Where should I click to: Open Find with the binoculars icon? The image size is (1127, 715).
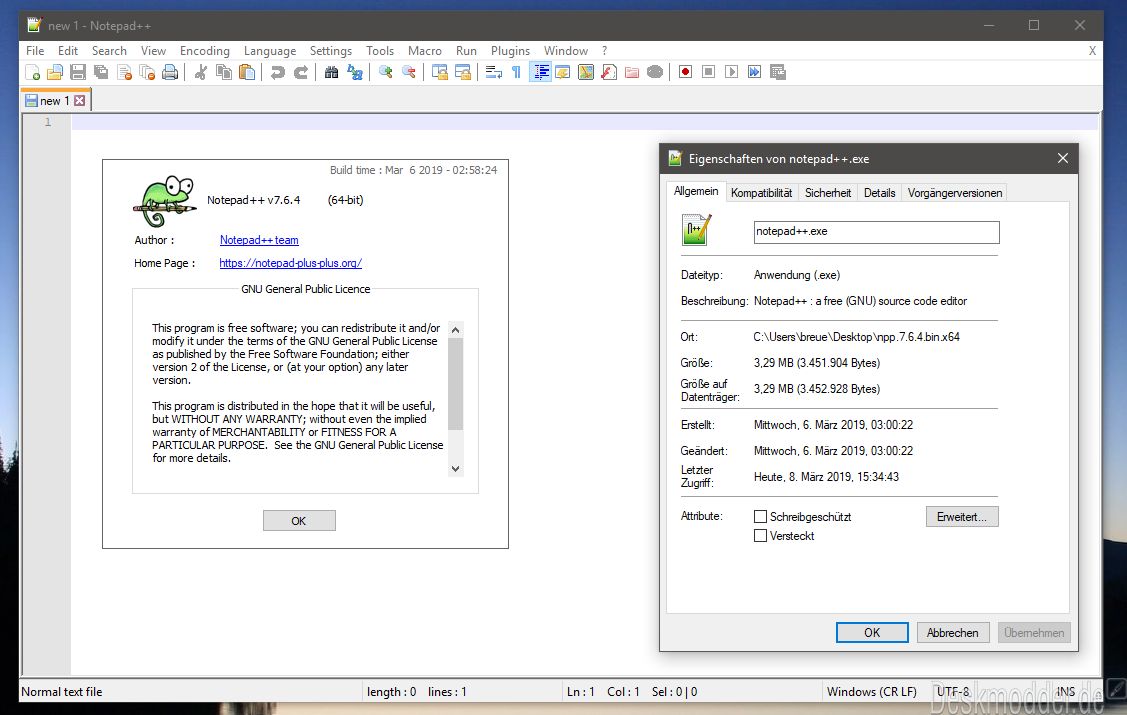(x=331, y=72)
